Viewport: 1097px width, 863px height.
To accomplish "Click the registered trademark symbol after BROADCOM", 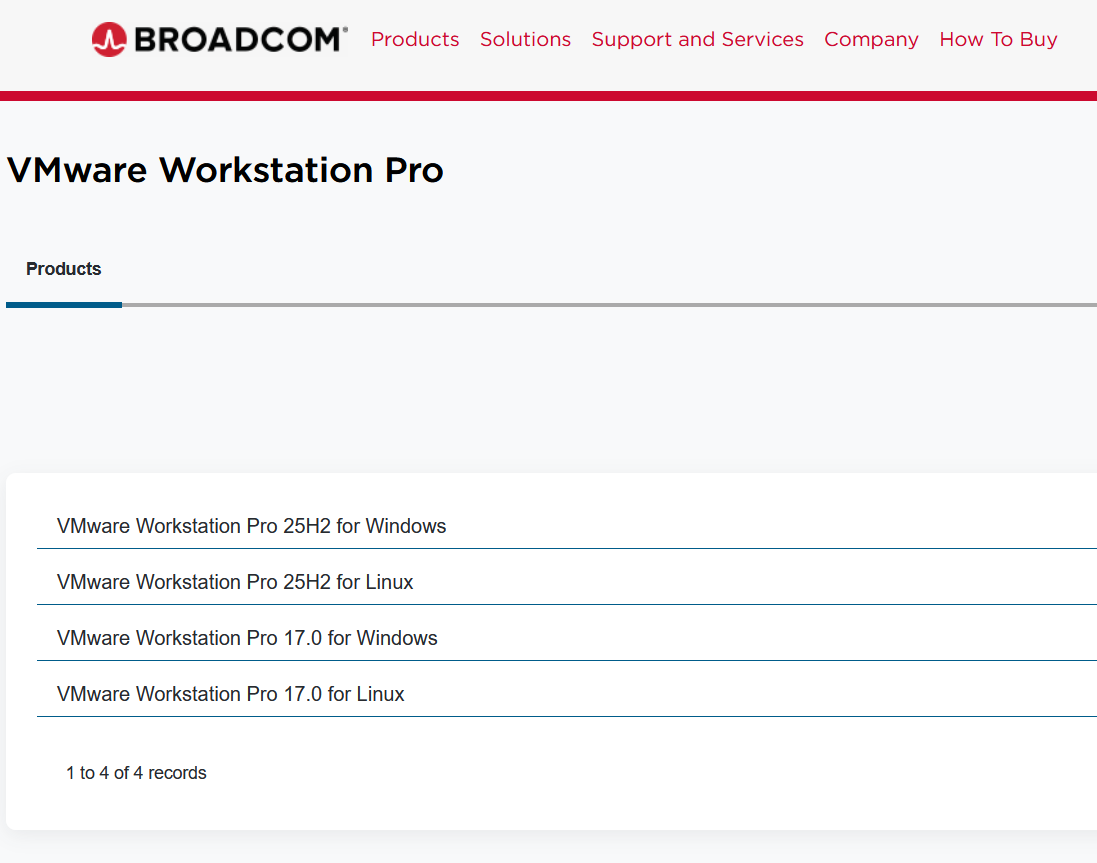I will tap(345, 31).
